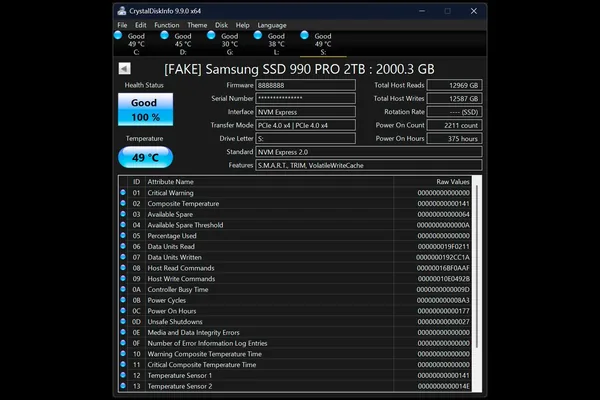Open the Edit menu
This screenshot has height=400, width=600.
click(x=140, y=25)
